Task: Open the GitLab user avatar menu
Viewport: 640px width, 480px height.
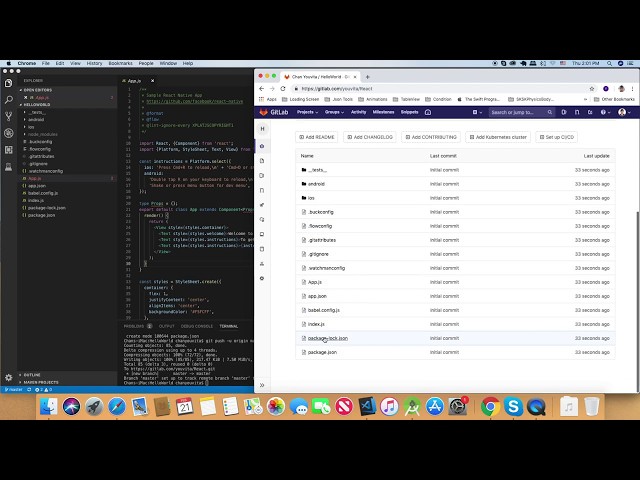Action: tap(624, 112)
